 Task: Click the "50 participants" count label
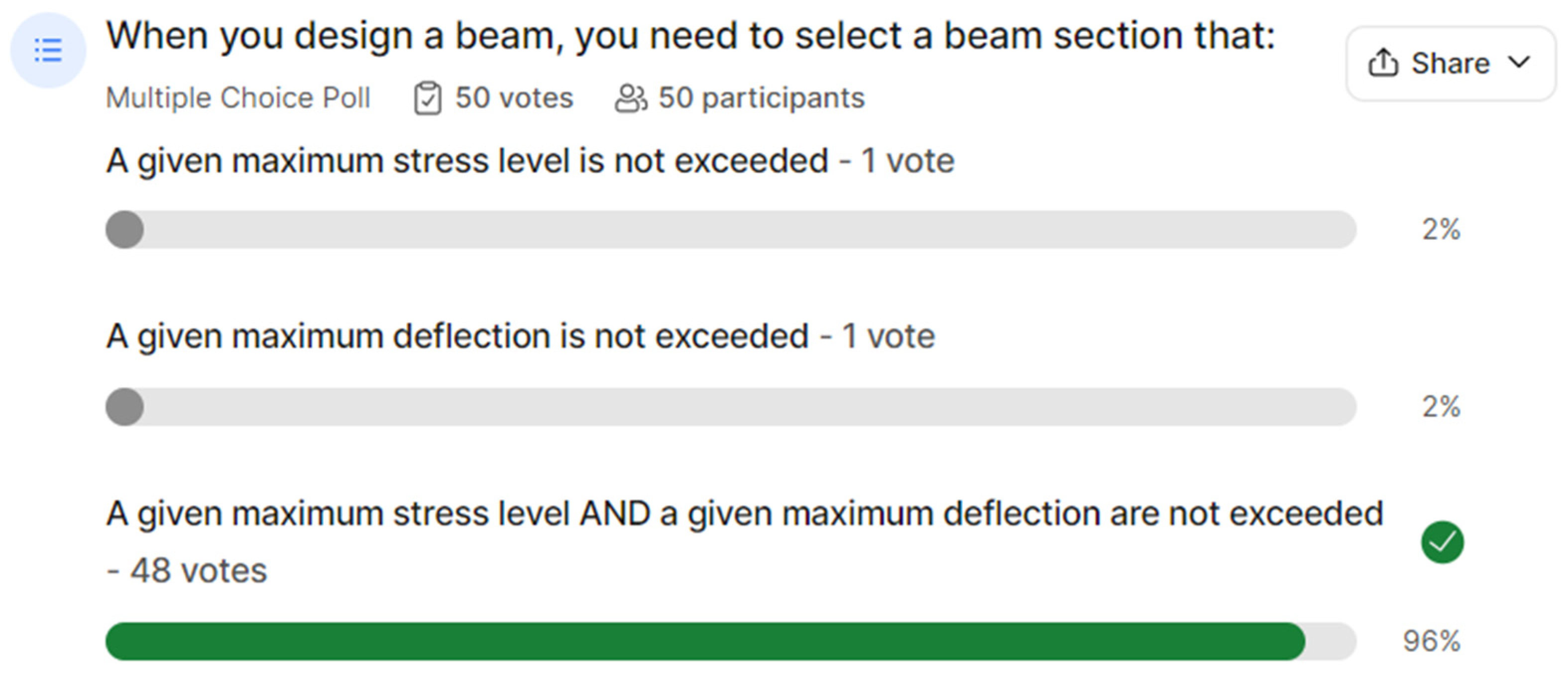(761, 98)
